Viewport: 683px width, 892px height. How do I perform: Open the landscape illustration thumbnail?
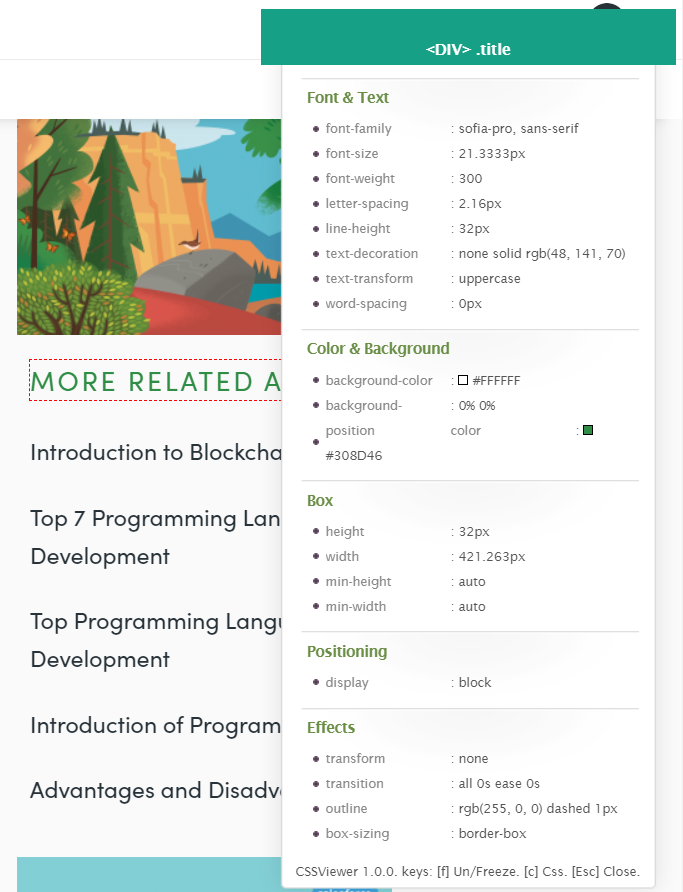[x=149, y=227]
